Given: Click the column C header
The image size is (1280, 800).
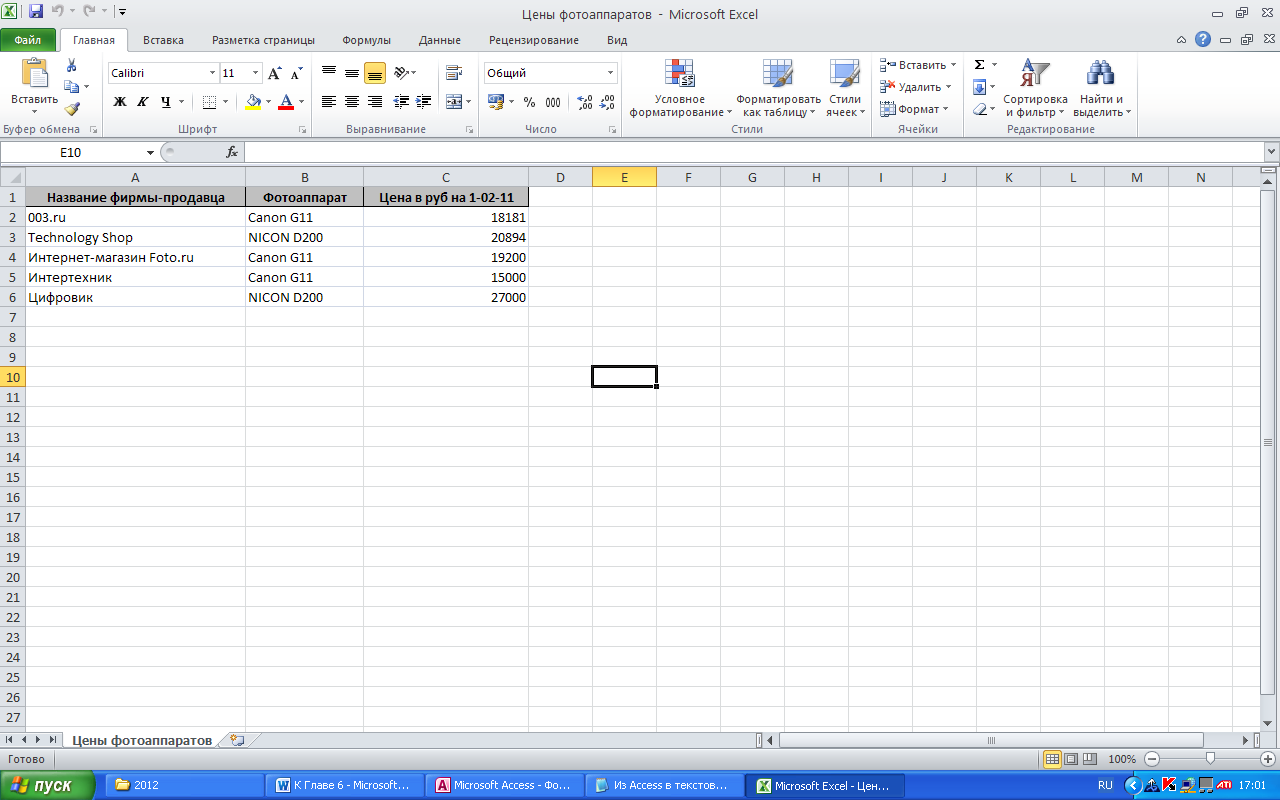Looking at the screenshot, I should pyautogui.click(x=446, y=177).
